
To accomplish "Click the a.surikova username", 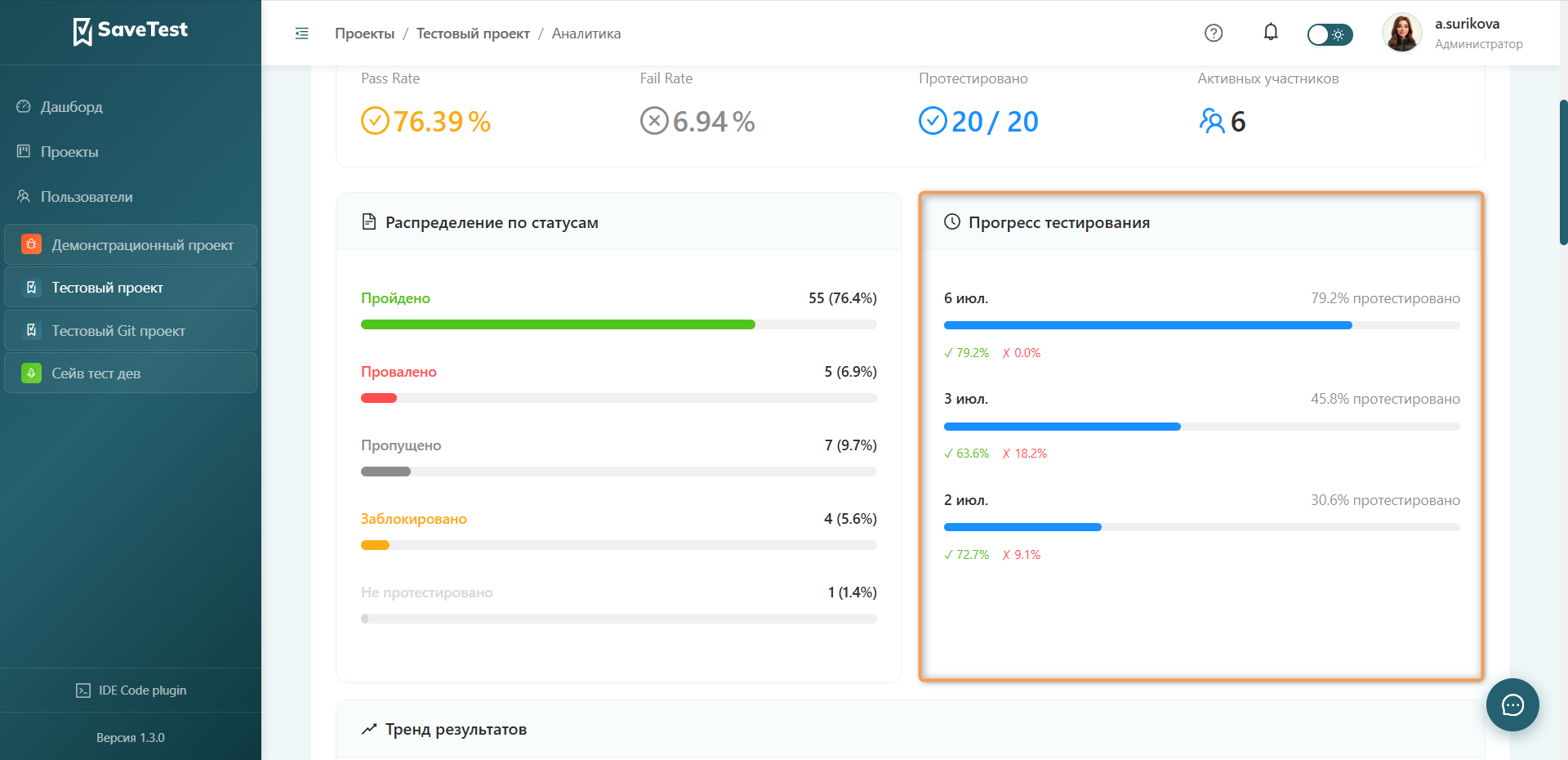I will (1468, 24).
